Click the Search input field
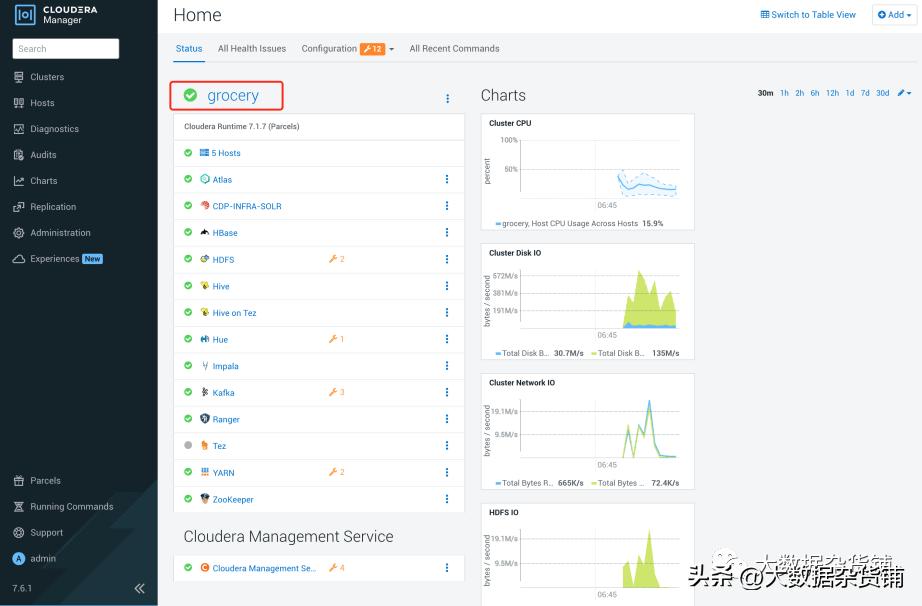Image resolution: width=922 pixels, height=606 pixels. (x=65, y=48)
